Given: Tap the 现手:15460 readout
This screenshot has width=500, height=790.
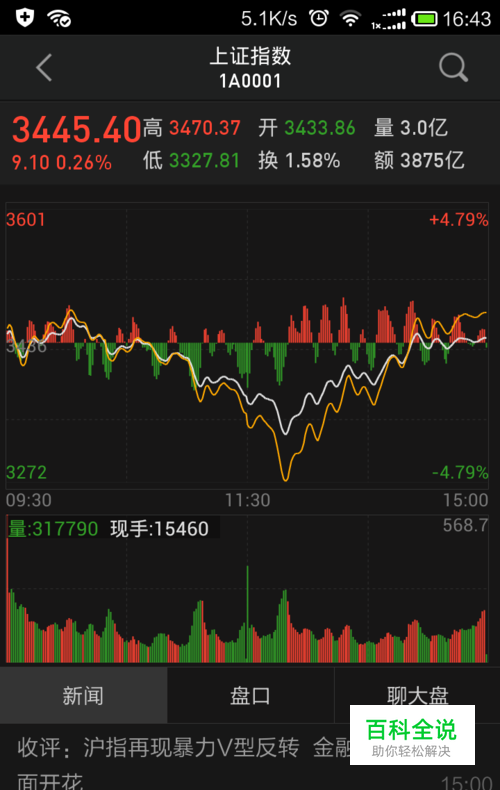Looking at the screenshot, I should point(159,529).
